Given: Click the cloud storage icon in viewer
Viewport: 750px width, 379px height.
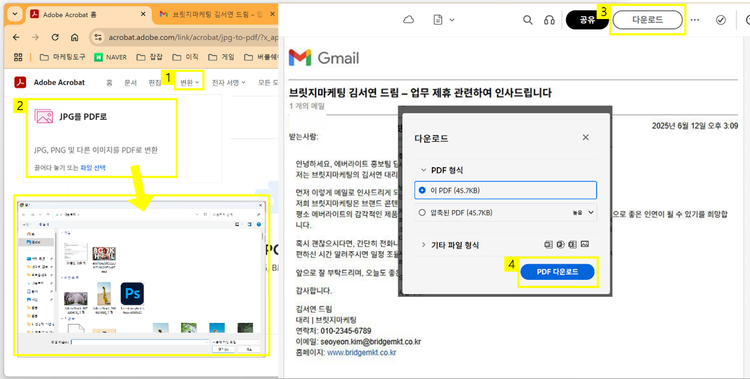Looking at the screenshot, I should (x=408, y=20).
